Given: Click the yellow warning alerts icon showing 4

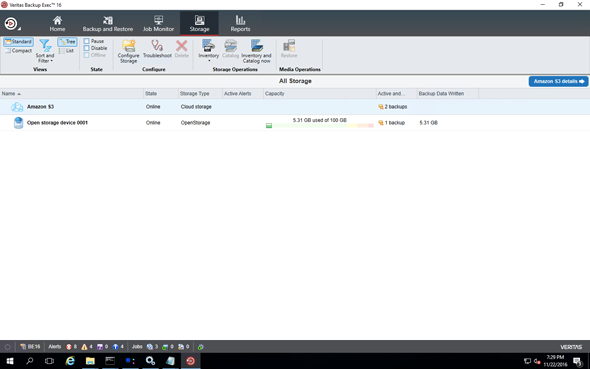Looking at the screenshot, I should click(84, 347).
